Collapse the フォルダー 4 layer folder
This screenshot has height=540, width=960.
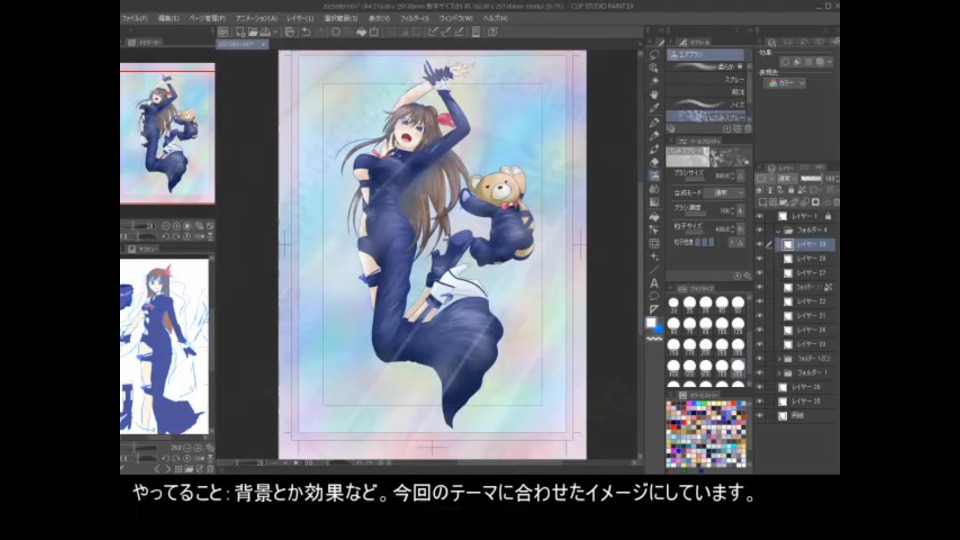coord(779,230)
